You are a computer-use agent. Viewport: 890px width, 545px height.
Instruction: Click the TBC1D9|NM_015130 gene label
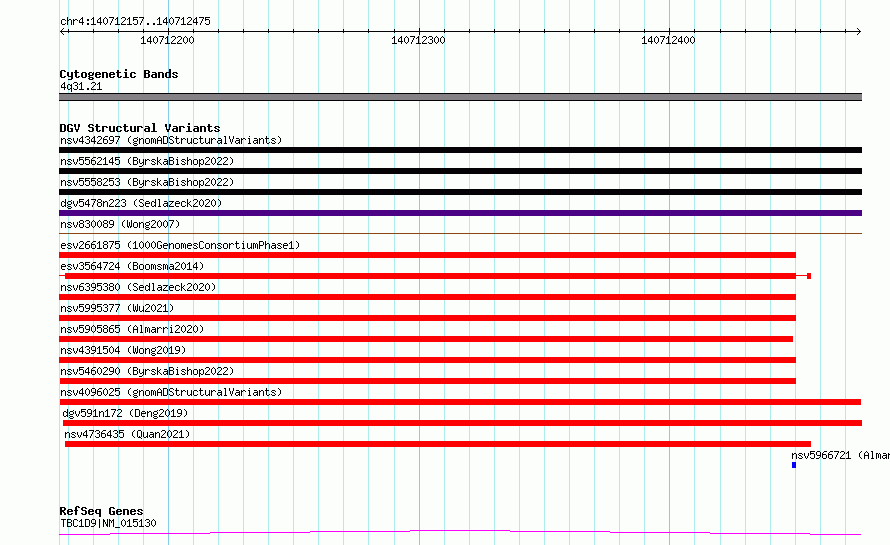108,523
